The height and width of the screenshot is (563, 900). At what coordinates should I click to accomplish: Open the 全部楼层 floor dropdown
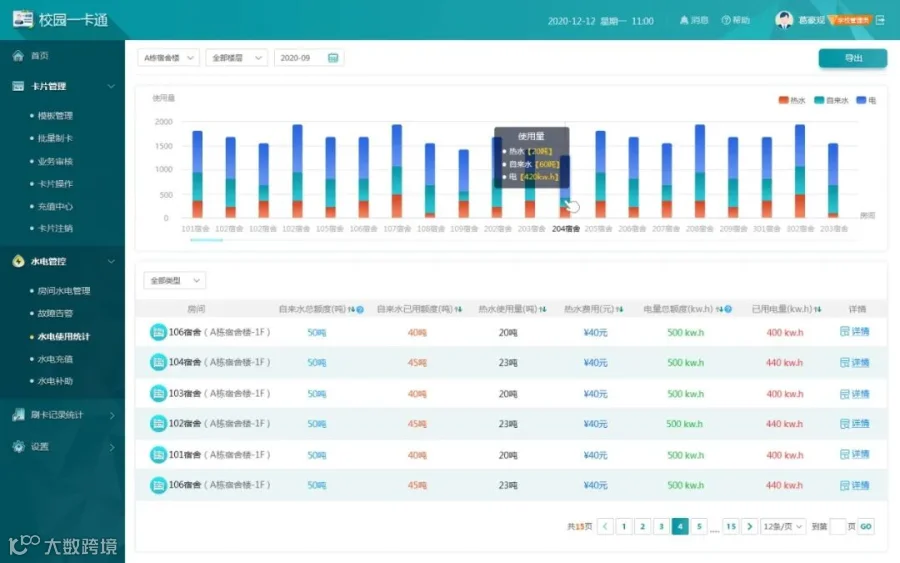236,58
